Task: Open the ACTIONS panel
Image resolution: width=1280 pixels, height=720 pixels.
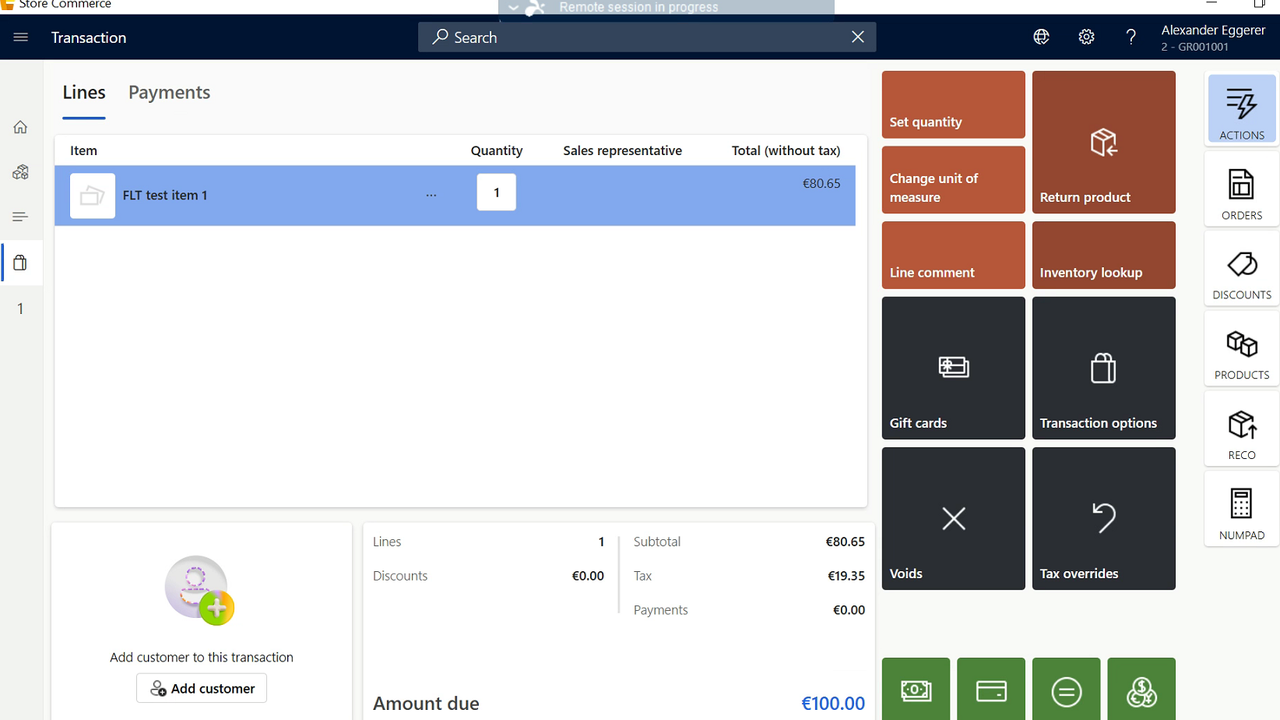Action: 1241,110
